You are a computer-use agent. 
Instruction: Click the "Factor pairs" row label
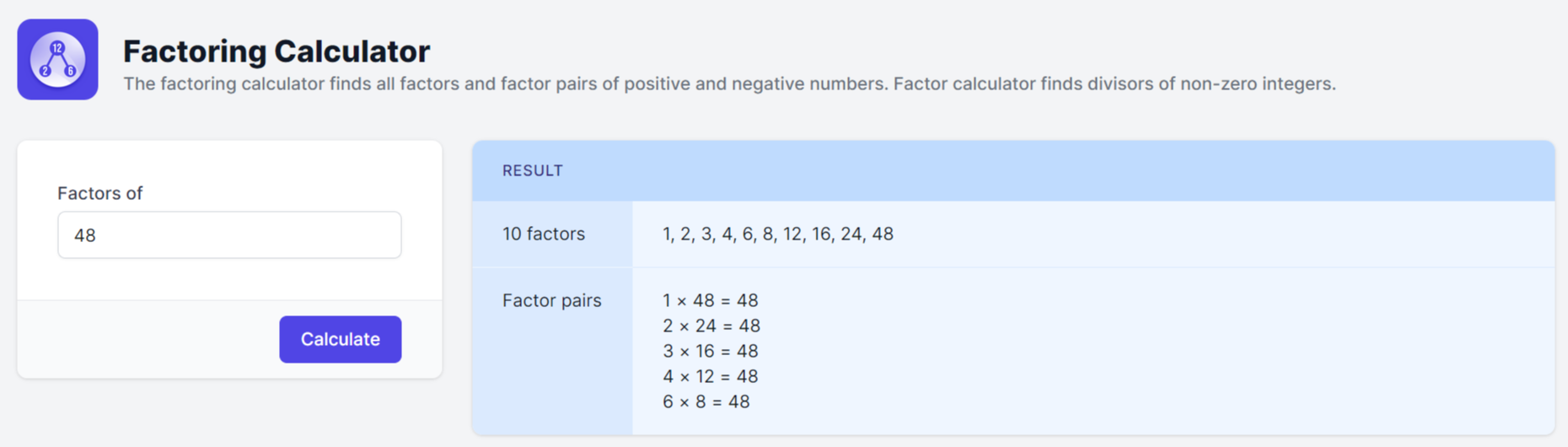tap(551, 300)
